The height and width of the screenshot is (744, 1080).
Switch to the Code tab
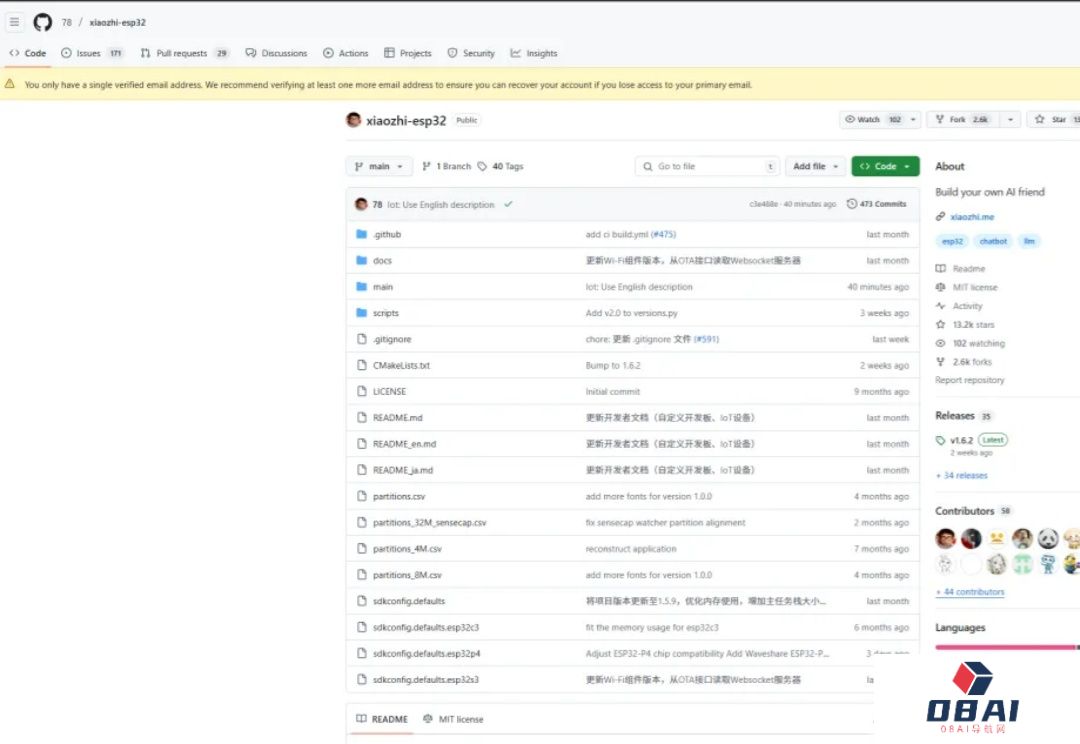pos(28,53)
